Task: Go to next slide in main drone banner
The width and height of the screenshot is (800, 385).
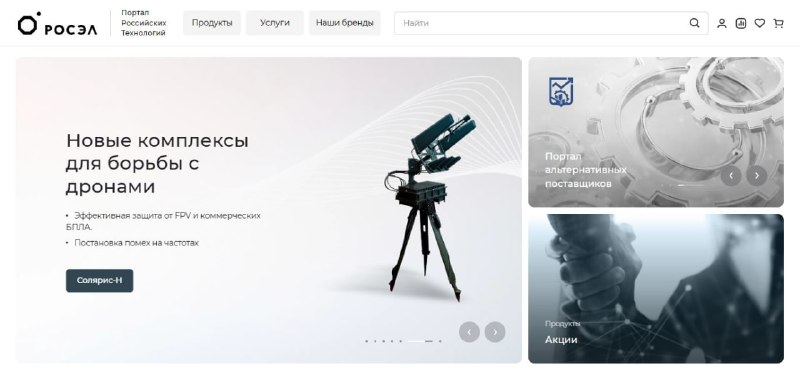Action: tap(495, 332)
